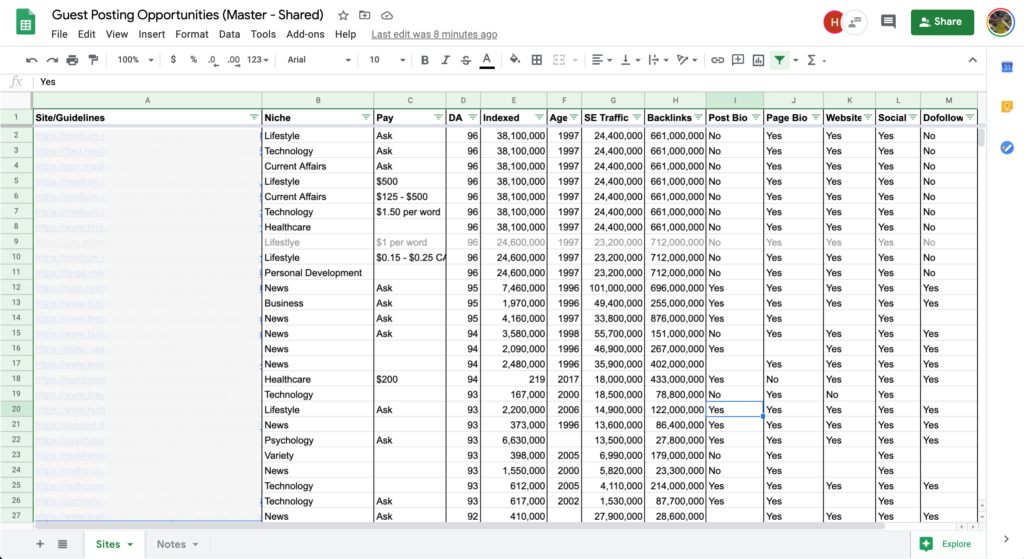Show side panel with bottom chevron

click(1006, 539)
